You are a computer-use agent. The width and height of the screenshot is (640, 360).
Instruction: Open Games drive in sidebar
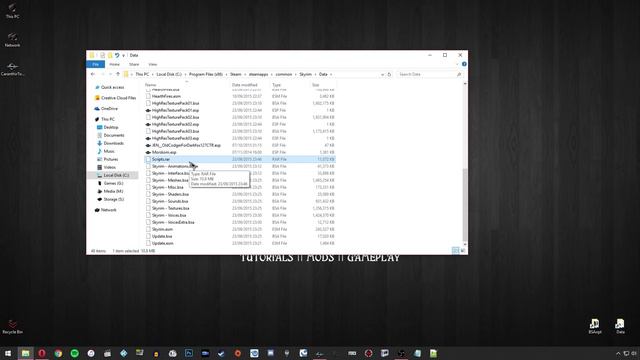113,183
